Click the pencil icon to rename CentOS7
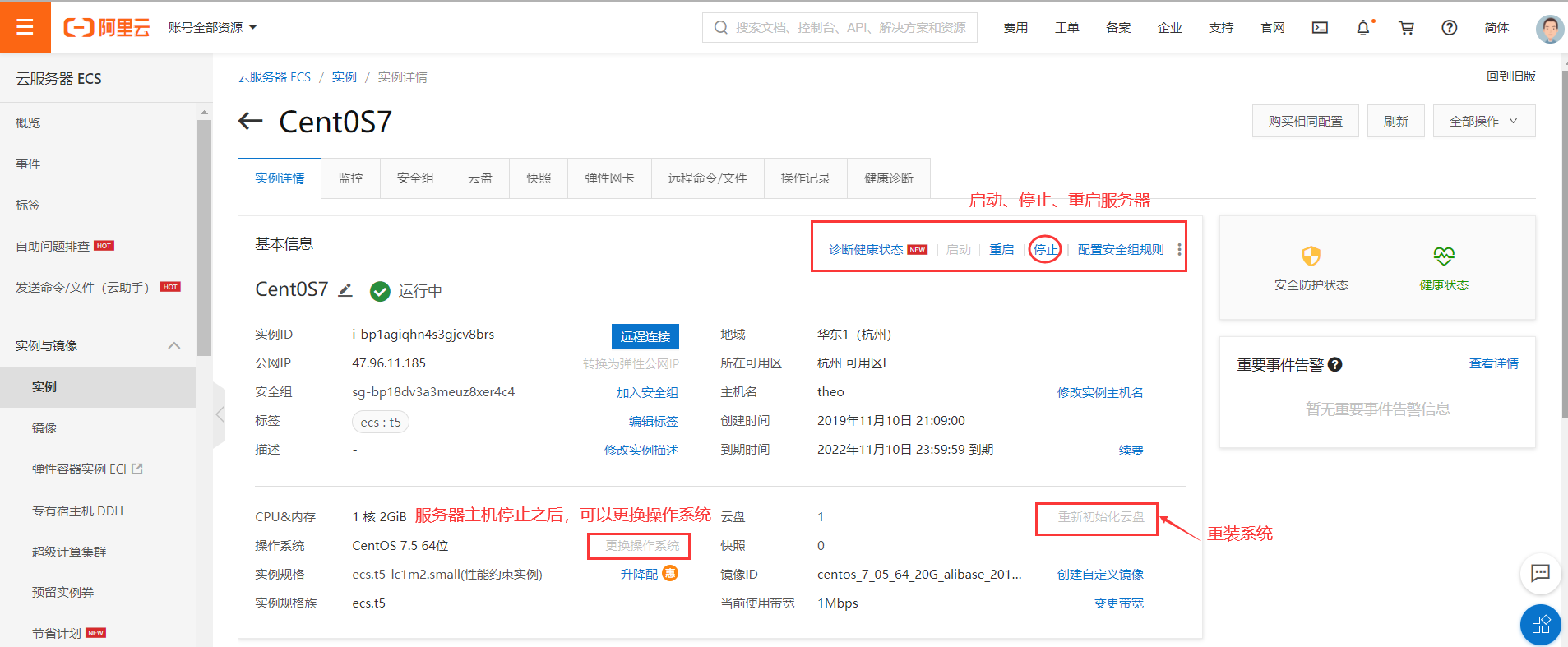The width and height of the screenshot is (1568, 647). pos(345,290)
